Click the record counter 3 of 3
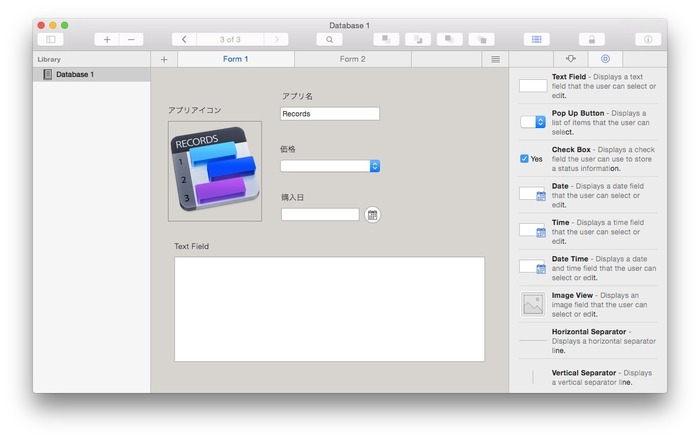This screenshot has width=700, height=440. 230,39
